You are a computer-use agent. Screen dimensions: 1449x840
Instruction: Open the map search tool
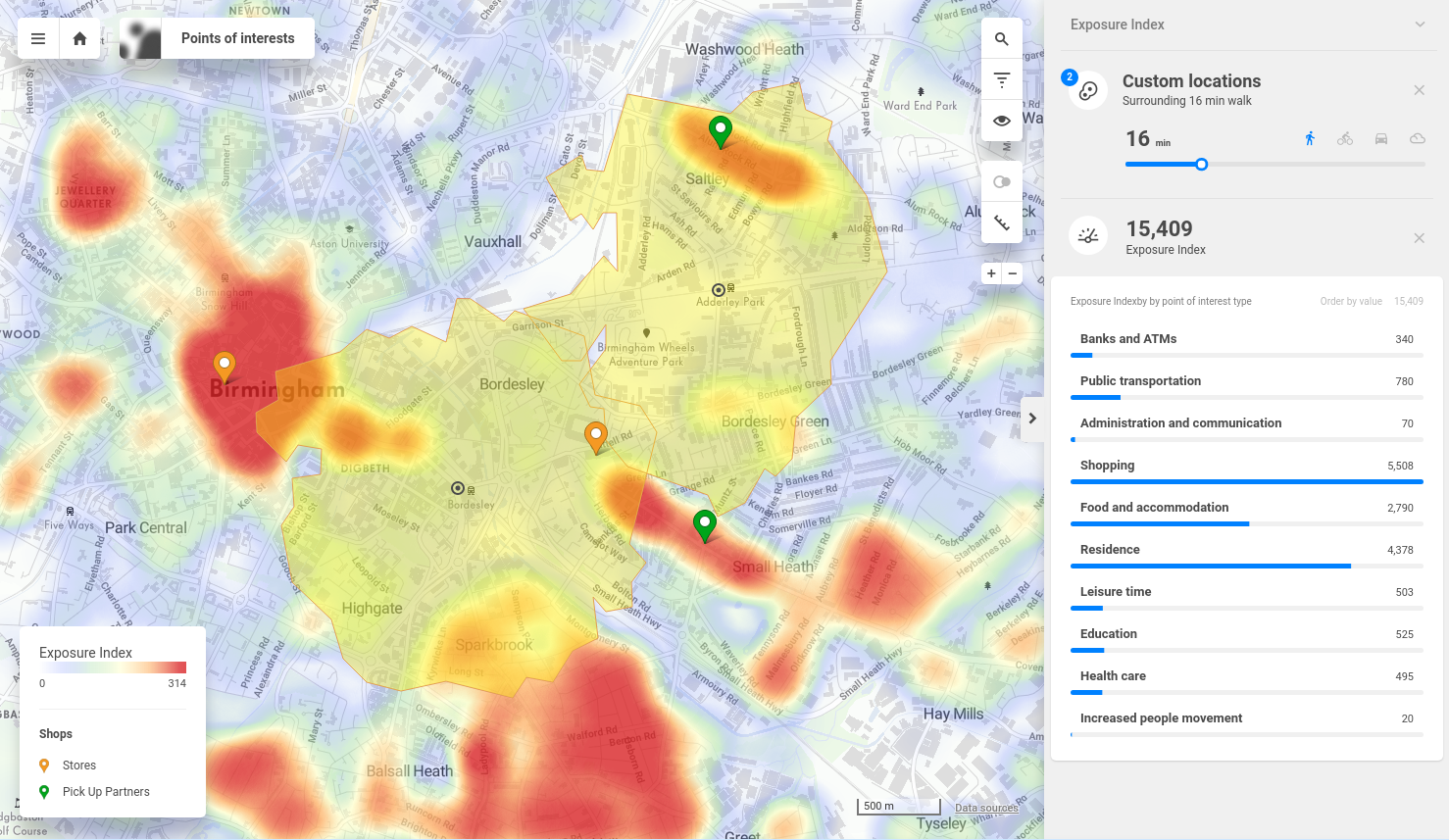1002,39
